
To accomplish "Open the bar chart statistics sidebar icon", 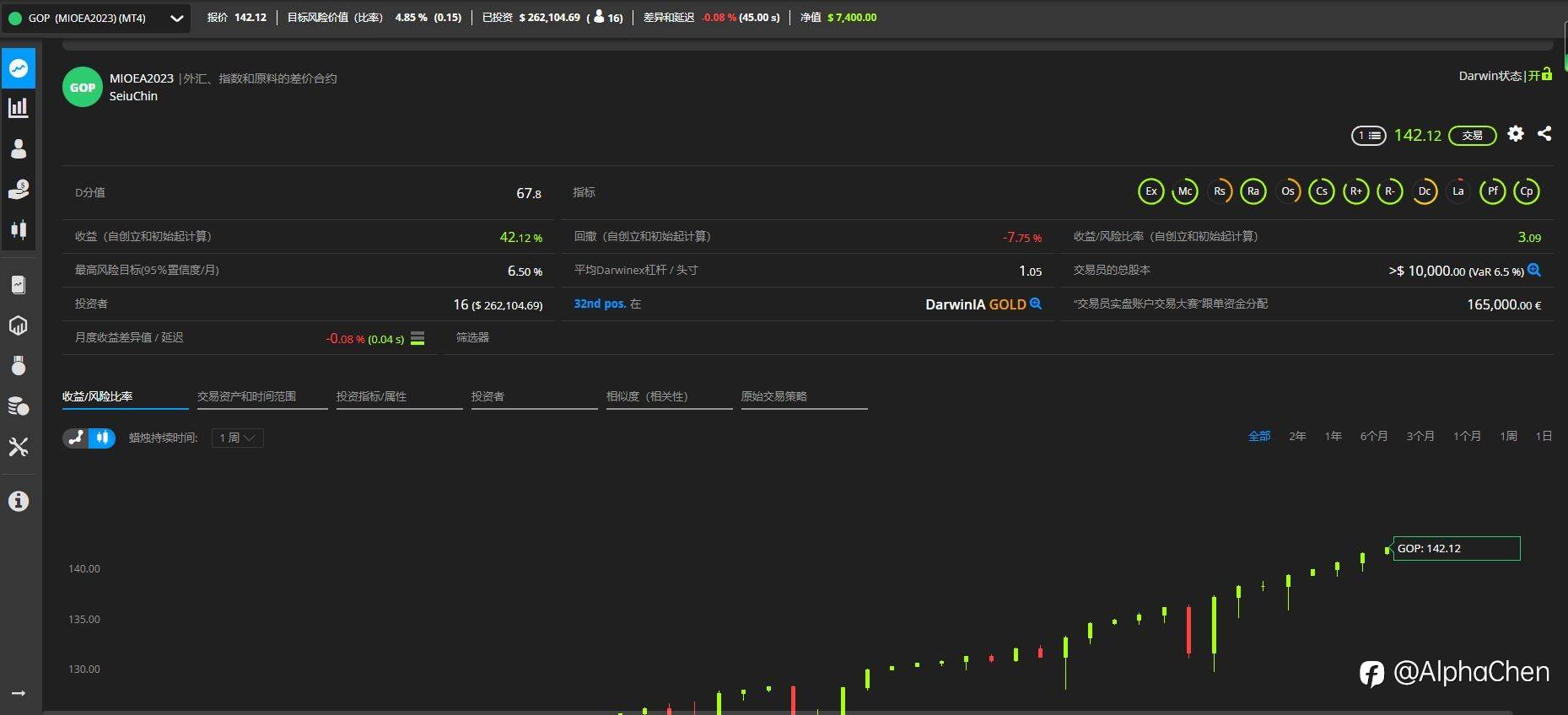I will pyautogui.click(x=19, y=108).
